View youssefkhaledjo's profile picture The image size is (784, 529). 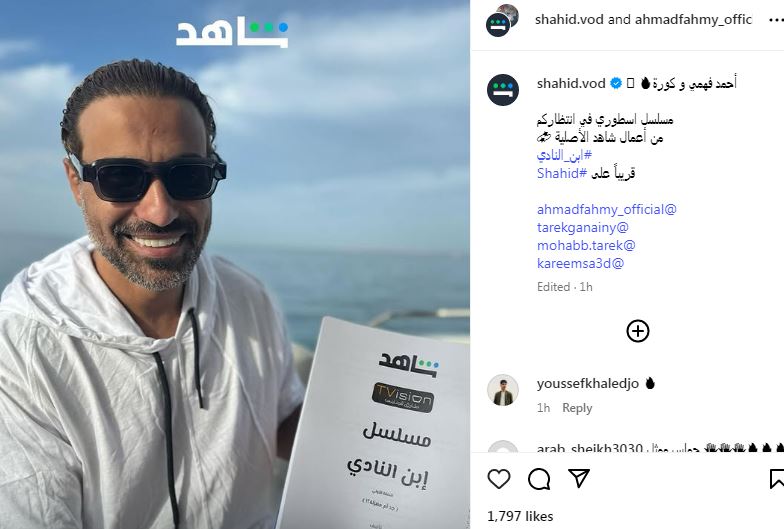click(x=503, y=390)
